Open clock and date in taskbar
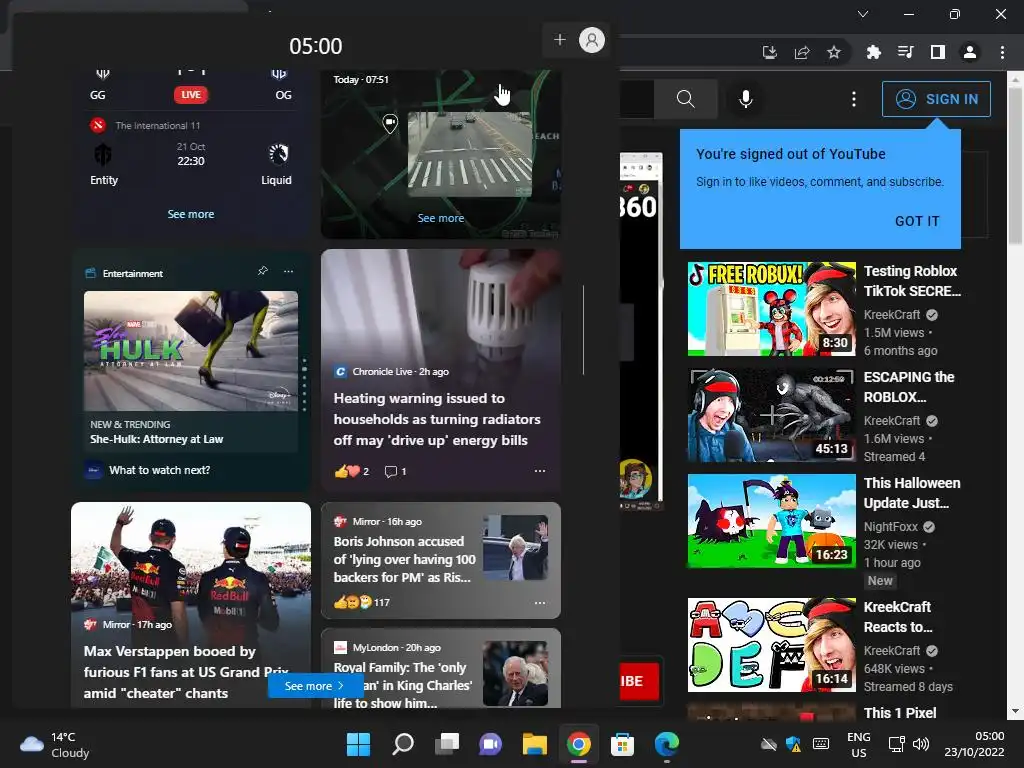The width and height of the screenshot is (1024, 768). click(974, 744)
